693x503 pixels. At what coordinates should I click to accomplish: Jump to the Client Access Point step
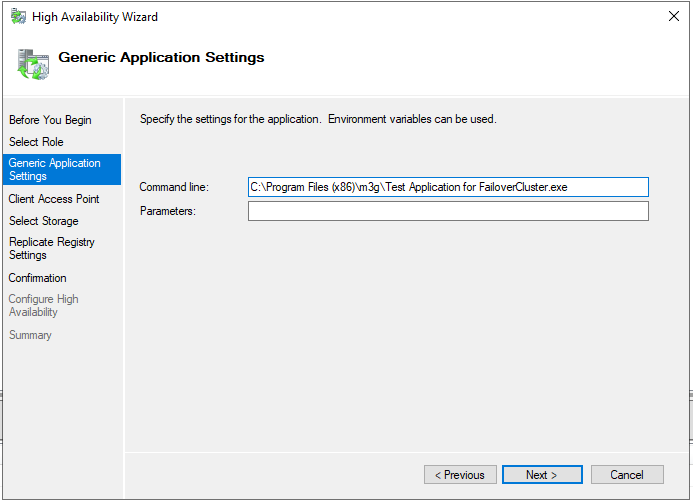(x=54, y=199)
